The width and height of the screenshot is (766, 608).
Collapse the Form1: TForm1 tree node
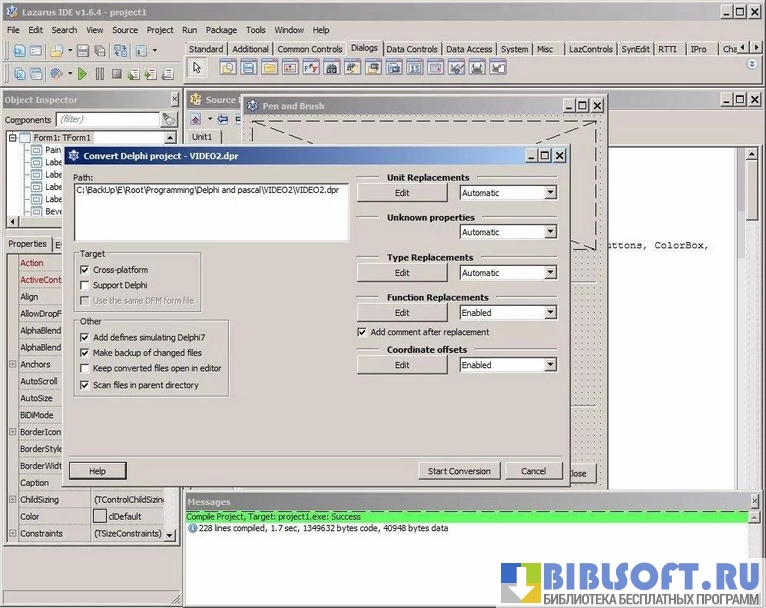click(x=13, y=137)
